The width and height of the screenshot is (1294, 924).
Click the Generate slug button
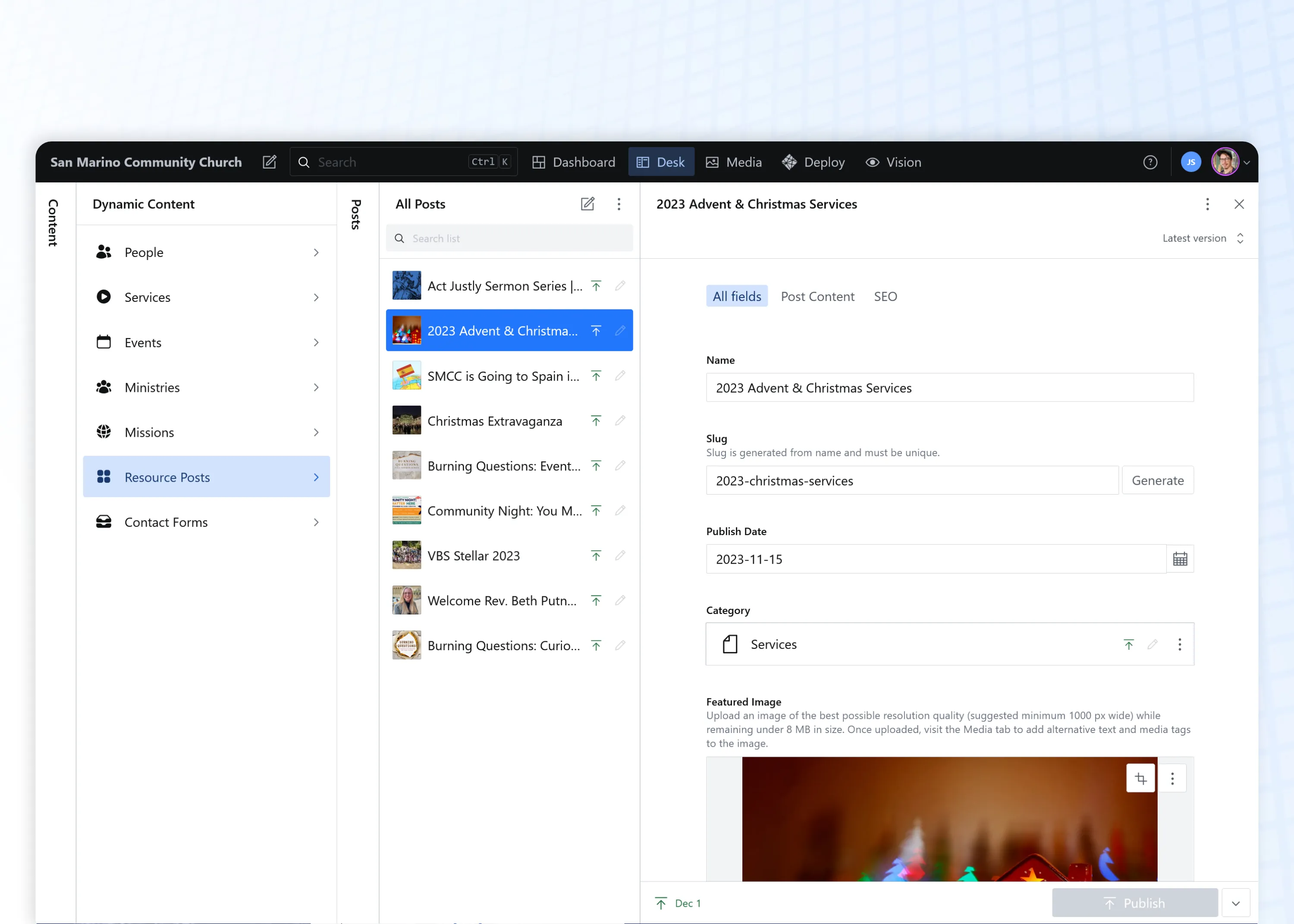click(x=1157, y=480)
